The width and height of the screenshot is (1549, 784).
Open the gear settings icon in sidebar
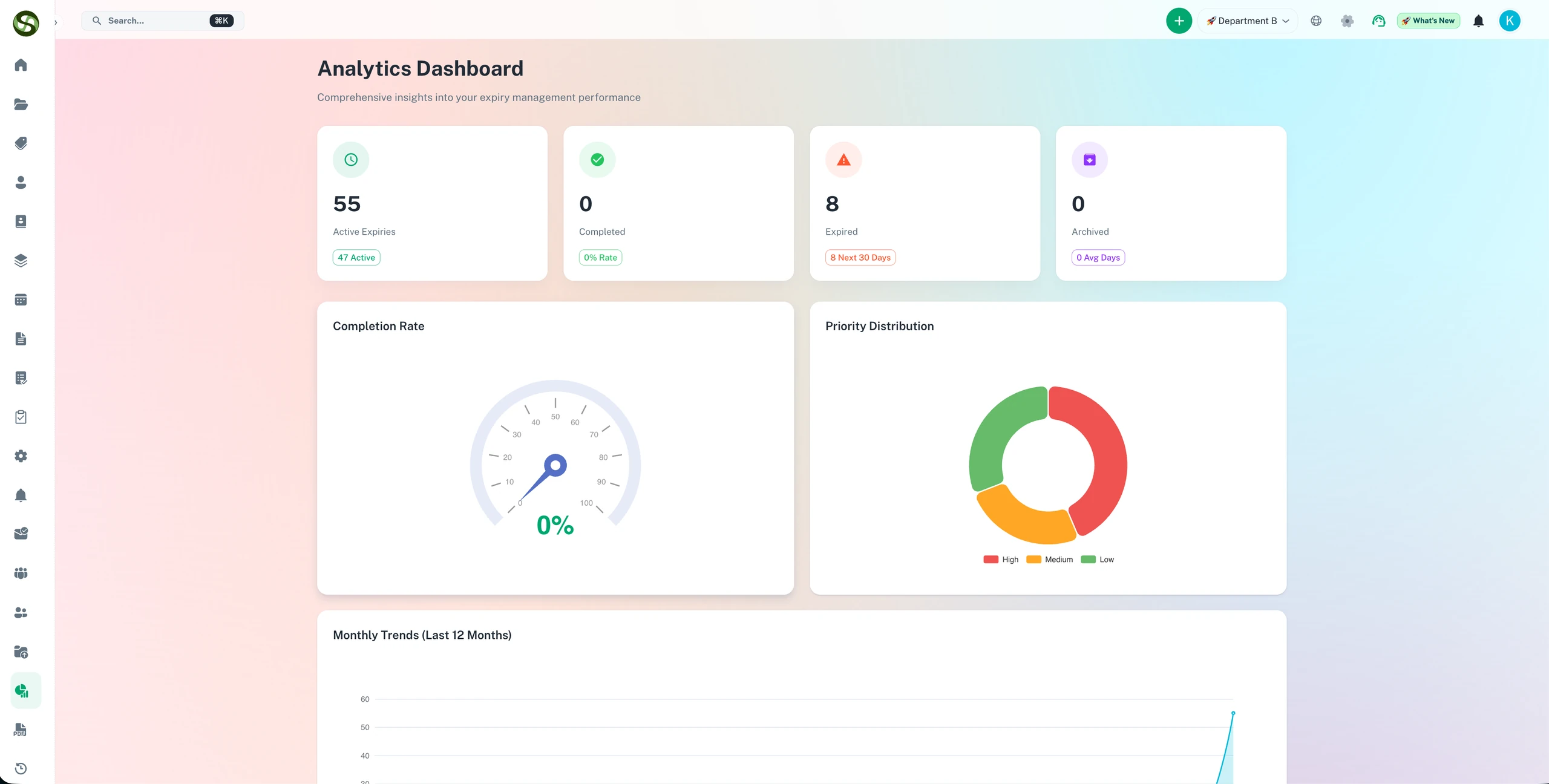pyautogui.click(x=21, y=456)
